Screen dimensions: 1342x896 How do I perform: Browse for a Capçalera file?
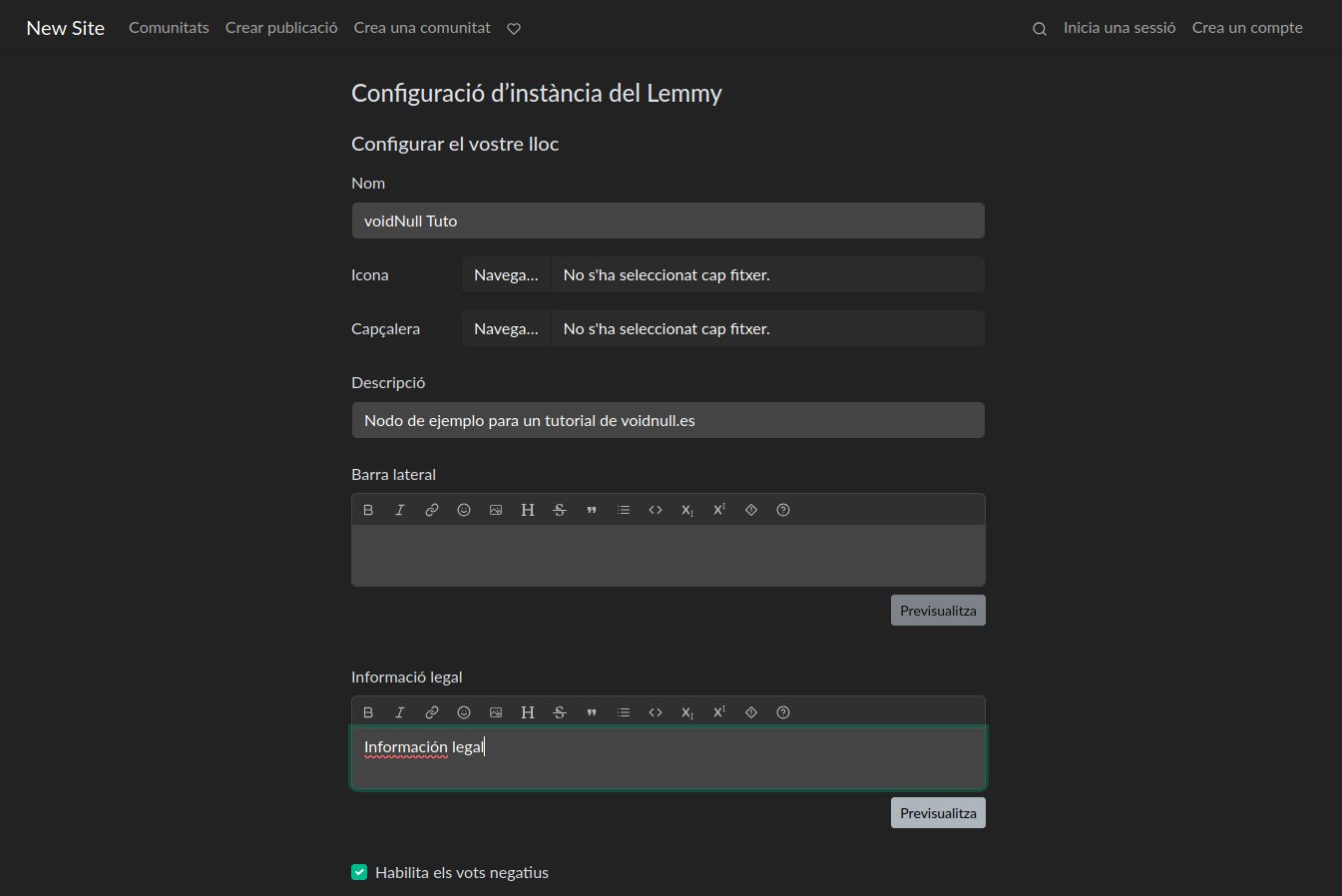tap(506, 329)
